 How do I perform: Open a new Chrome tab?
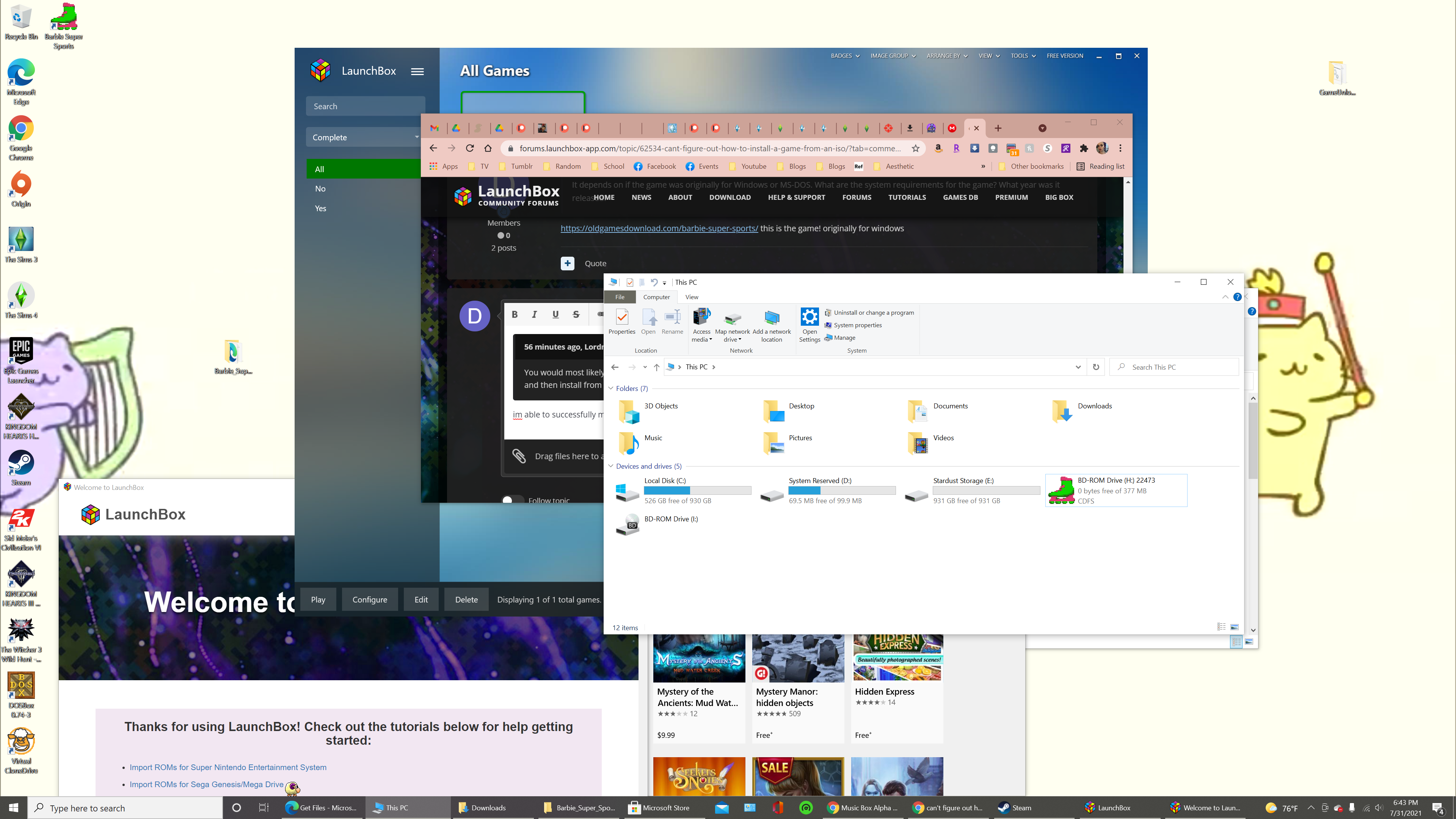998,128
